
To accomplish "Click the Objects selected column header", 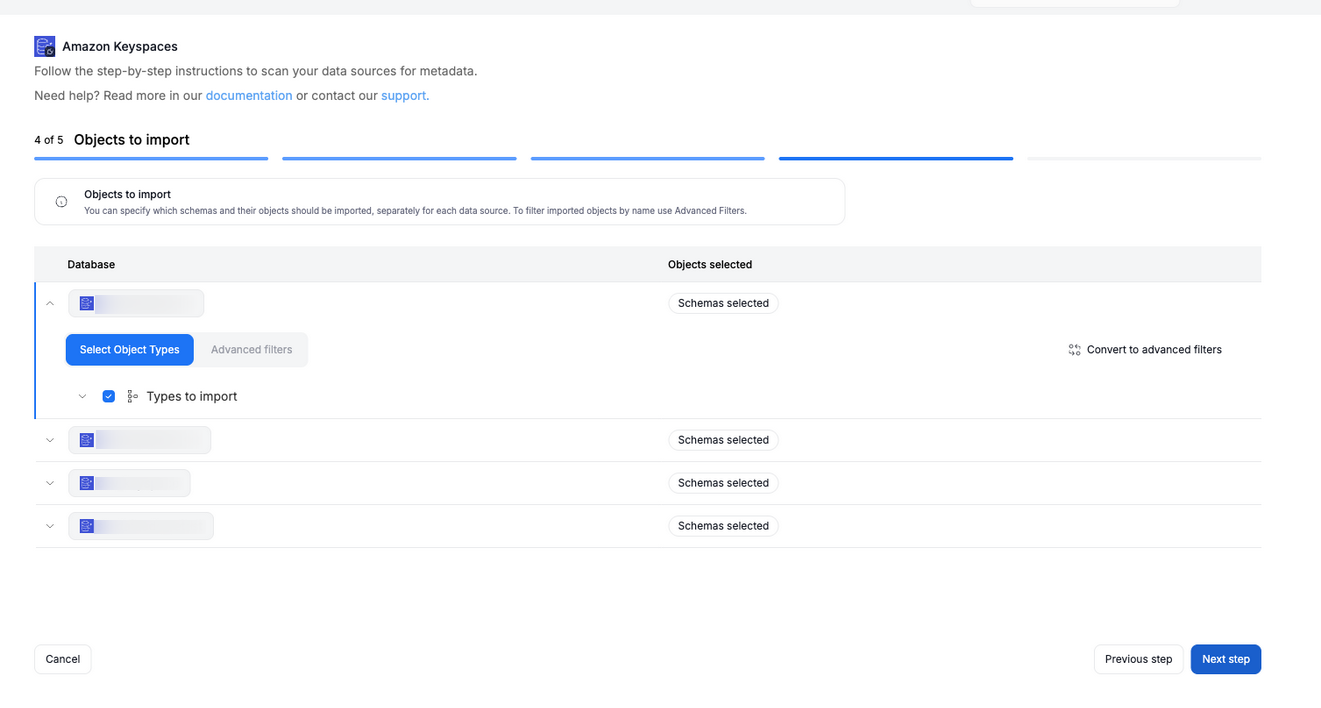I will pos(710,265).
